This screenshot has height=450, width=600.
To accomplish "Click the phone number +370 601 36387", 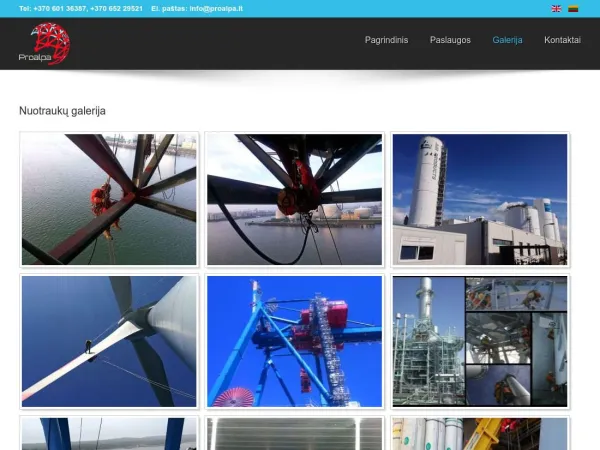I will pyautogui.click(x=60, y=8).
